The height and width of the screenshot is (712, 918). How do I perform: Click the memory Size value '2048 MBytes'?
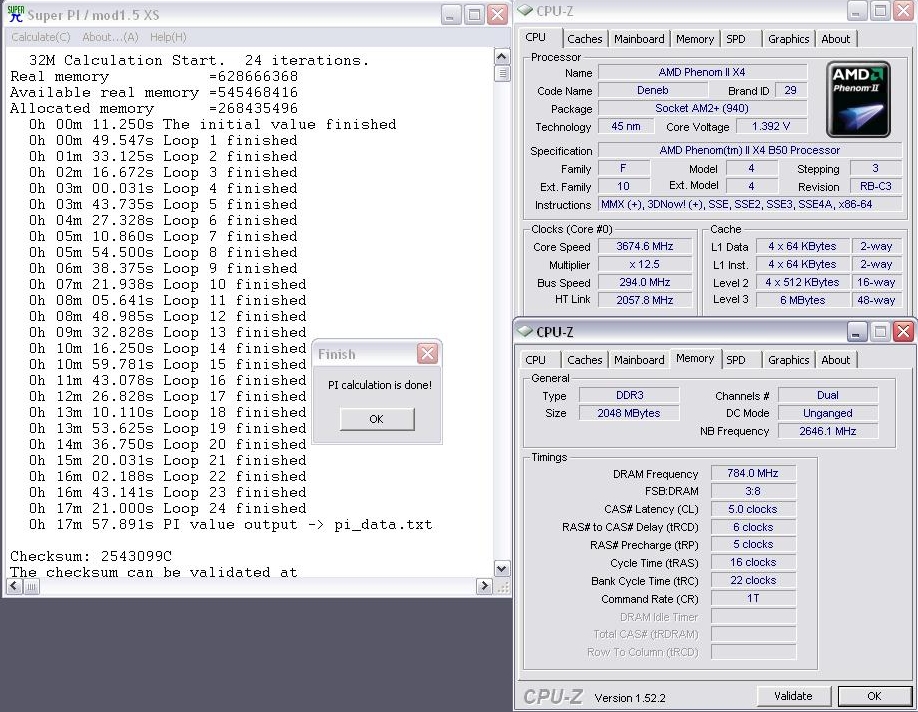click(629, 413)
